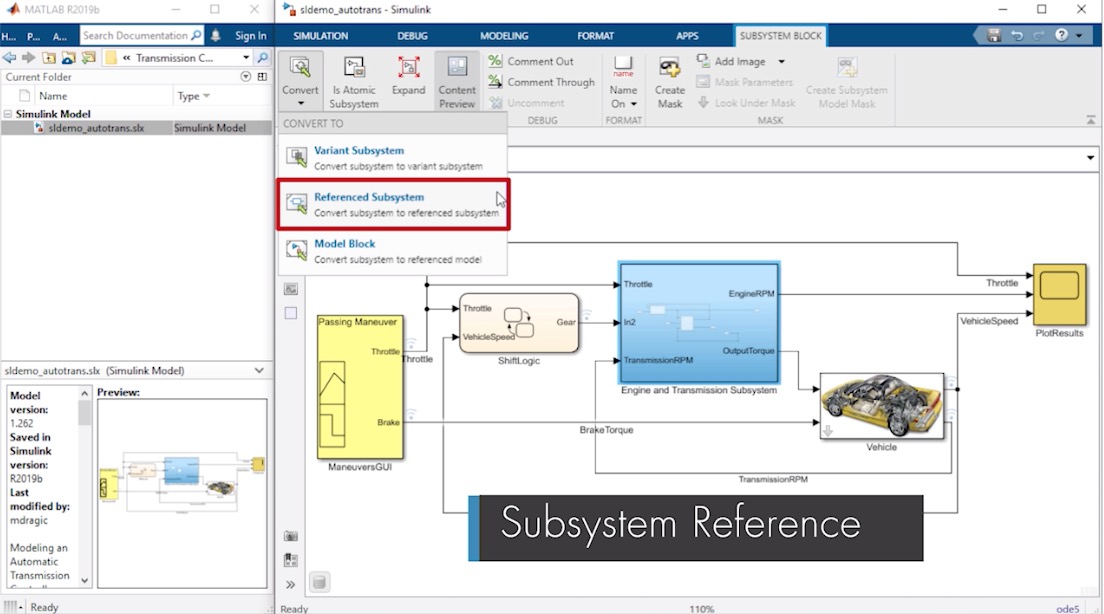
Task: Select the ManeuversGUI block
Action: click(x=360, y=387)
